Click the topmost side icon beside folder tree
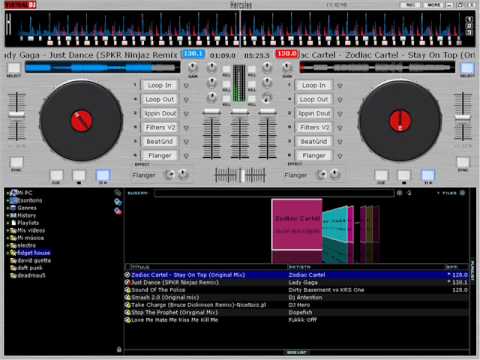The height and width of the screenshot is (360, 480). [118, 193]
